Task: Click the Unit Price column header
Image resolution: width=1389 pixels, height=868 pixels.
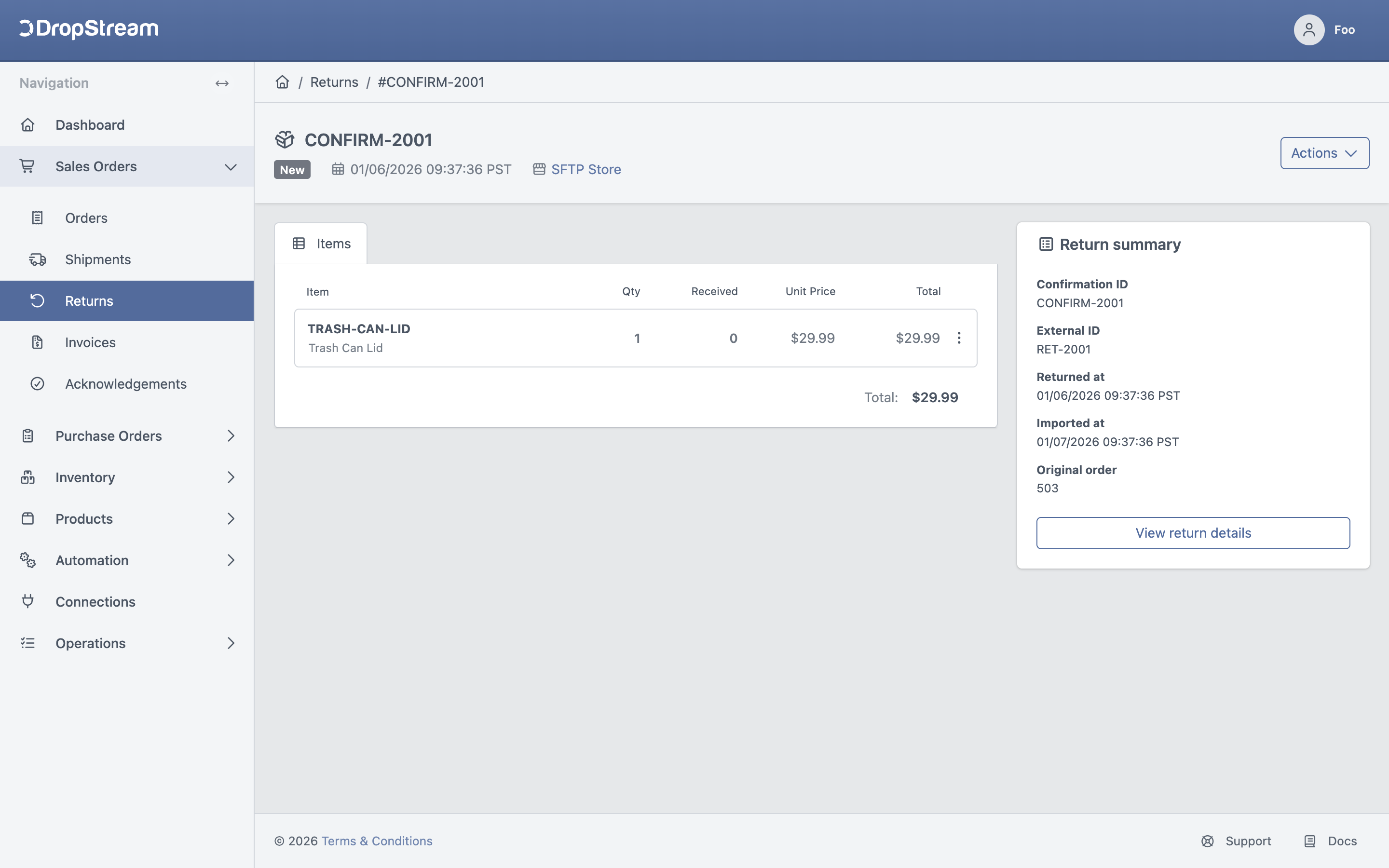Action: 810,291
